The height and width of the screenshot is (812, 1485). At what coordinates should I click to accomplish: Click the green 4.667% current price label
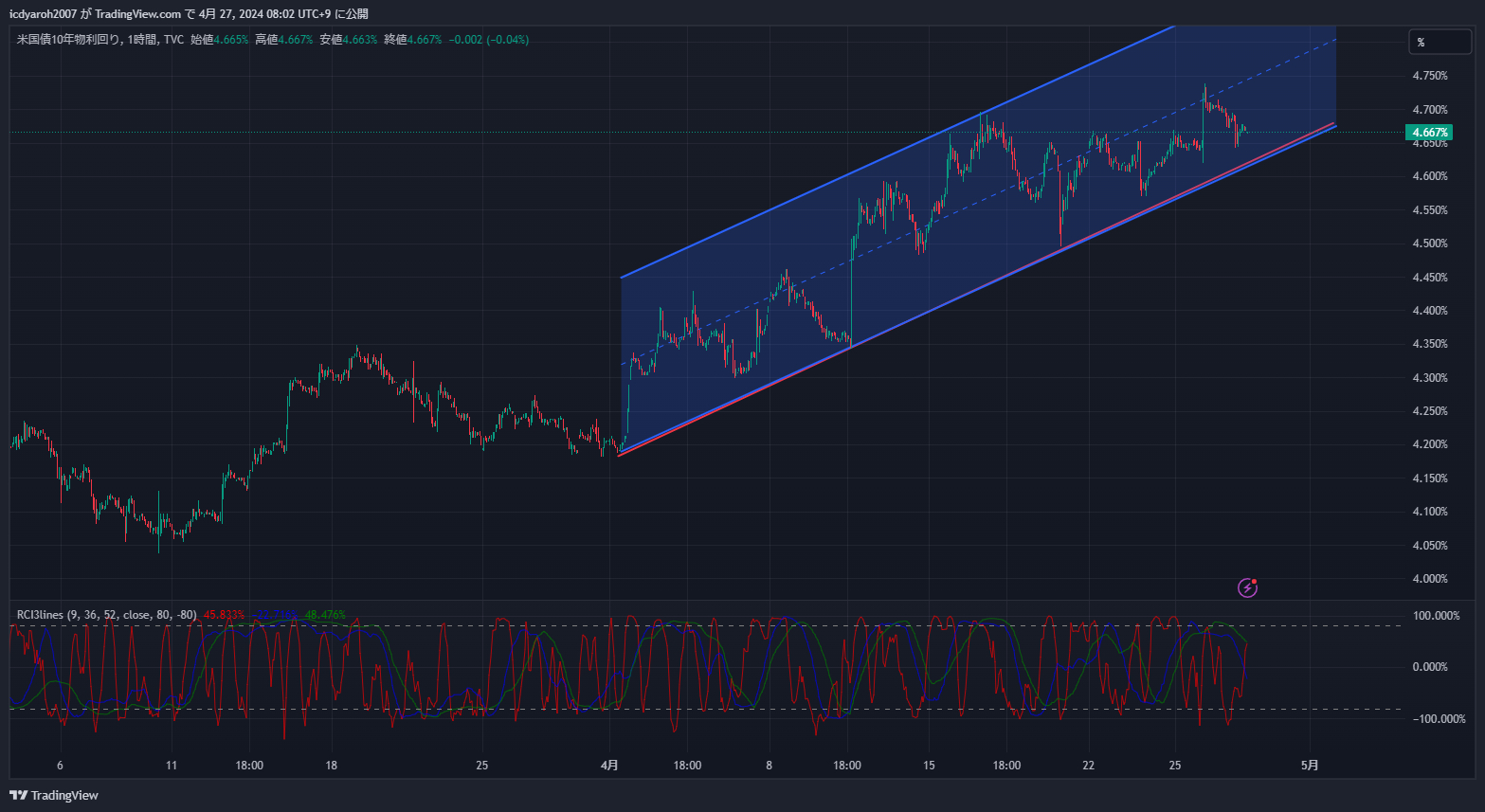click(x=1429, y=133)
